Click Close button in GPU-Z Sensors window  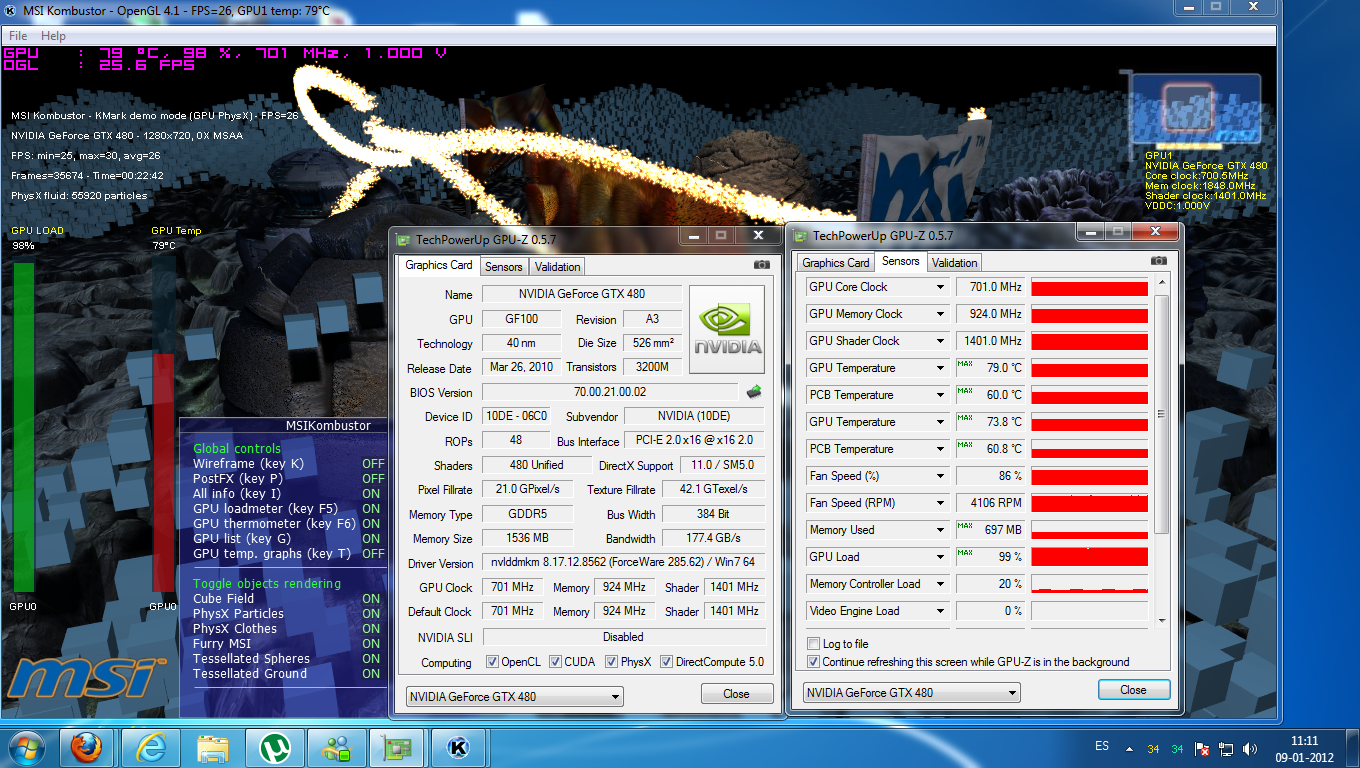[x=1133, y=690]
